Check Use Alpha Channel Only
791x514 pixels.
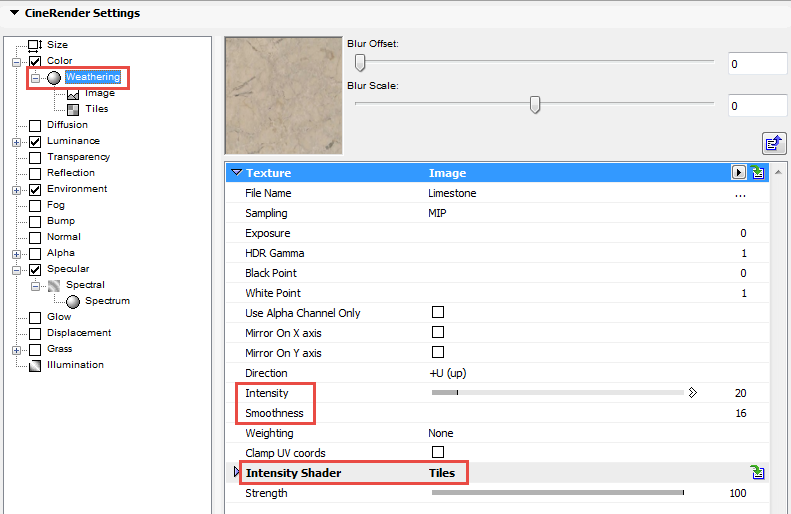(438, 312)
